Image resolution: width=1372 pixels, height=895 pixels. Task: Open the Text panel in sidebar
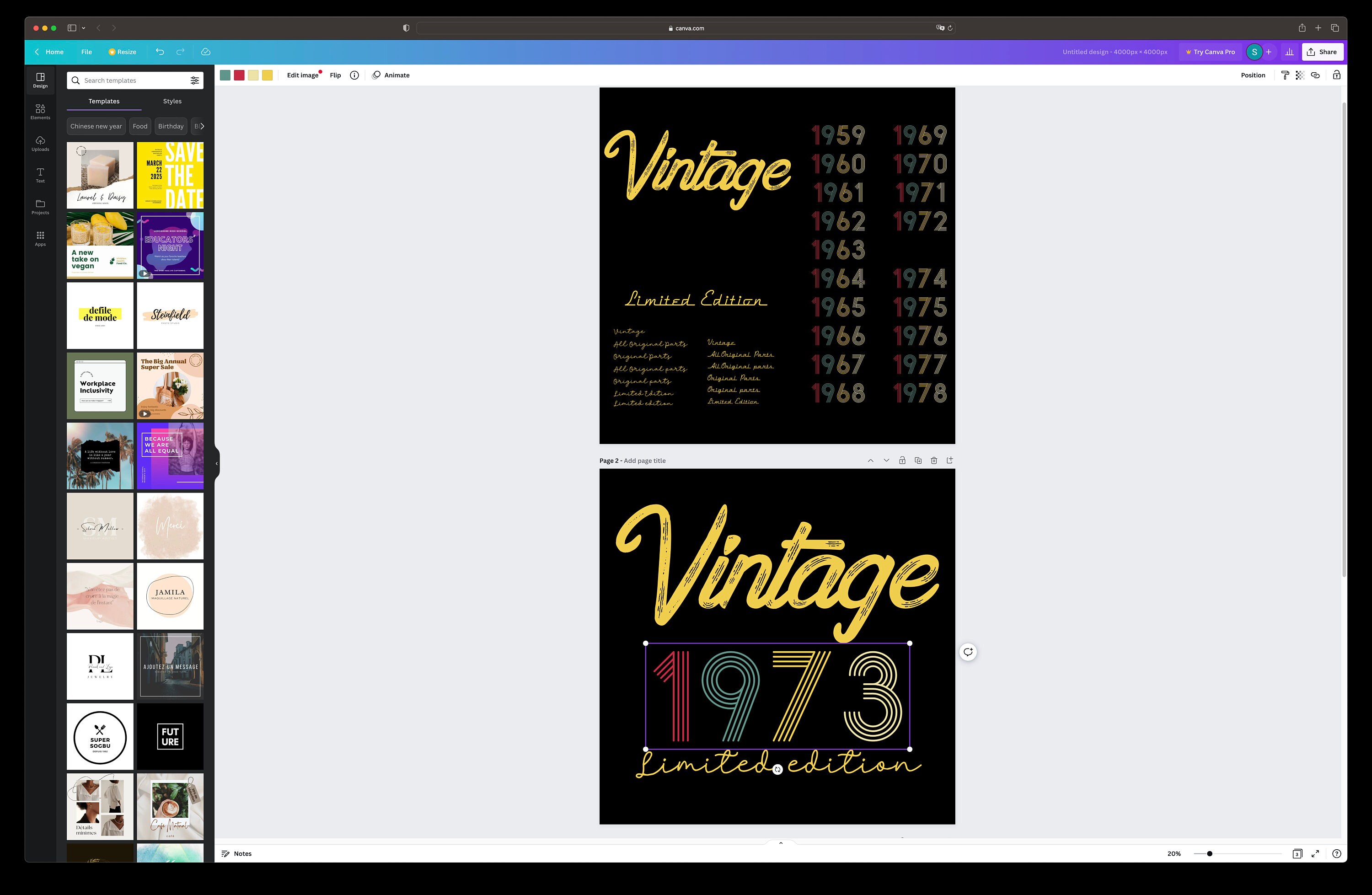click(40, 175)
